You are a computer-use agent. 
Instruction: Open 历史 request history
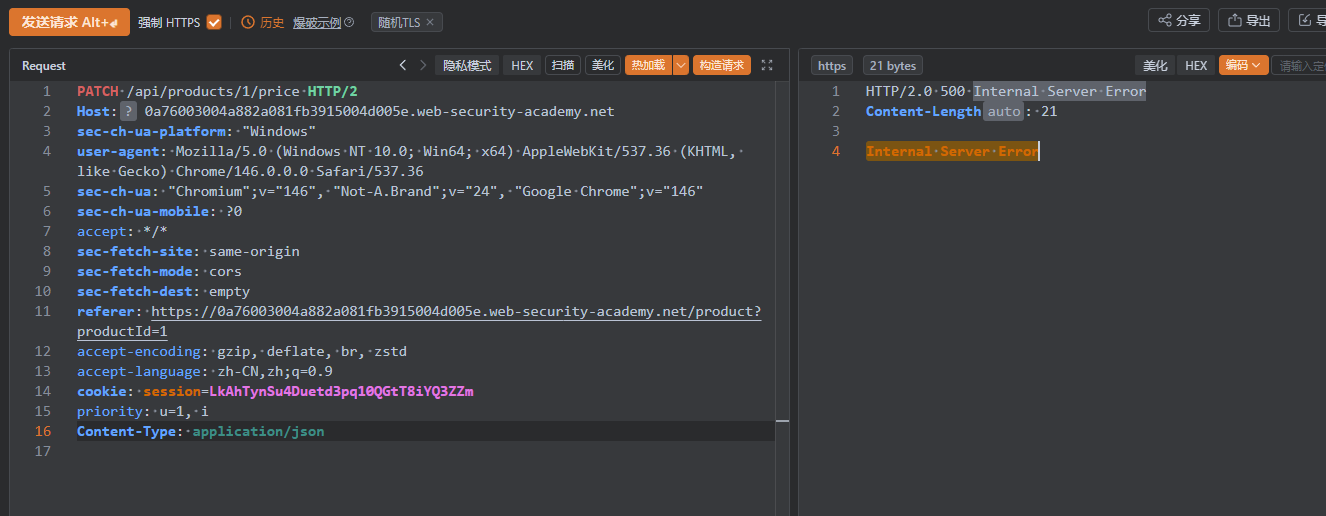(x=263, y=22)
